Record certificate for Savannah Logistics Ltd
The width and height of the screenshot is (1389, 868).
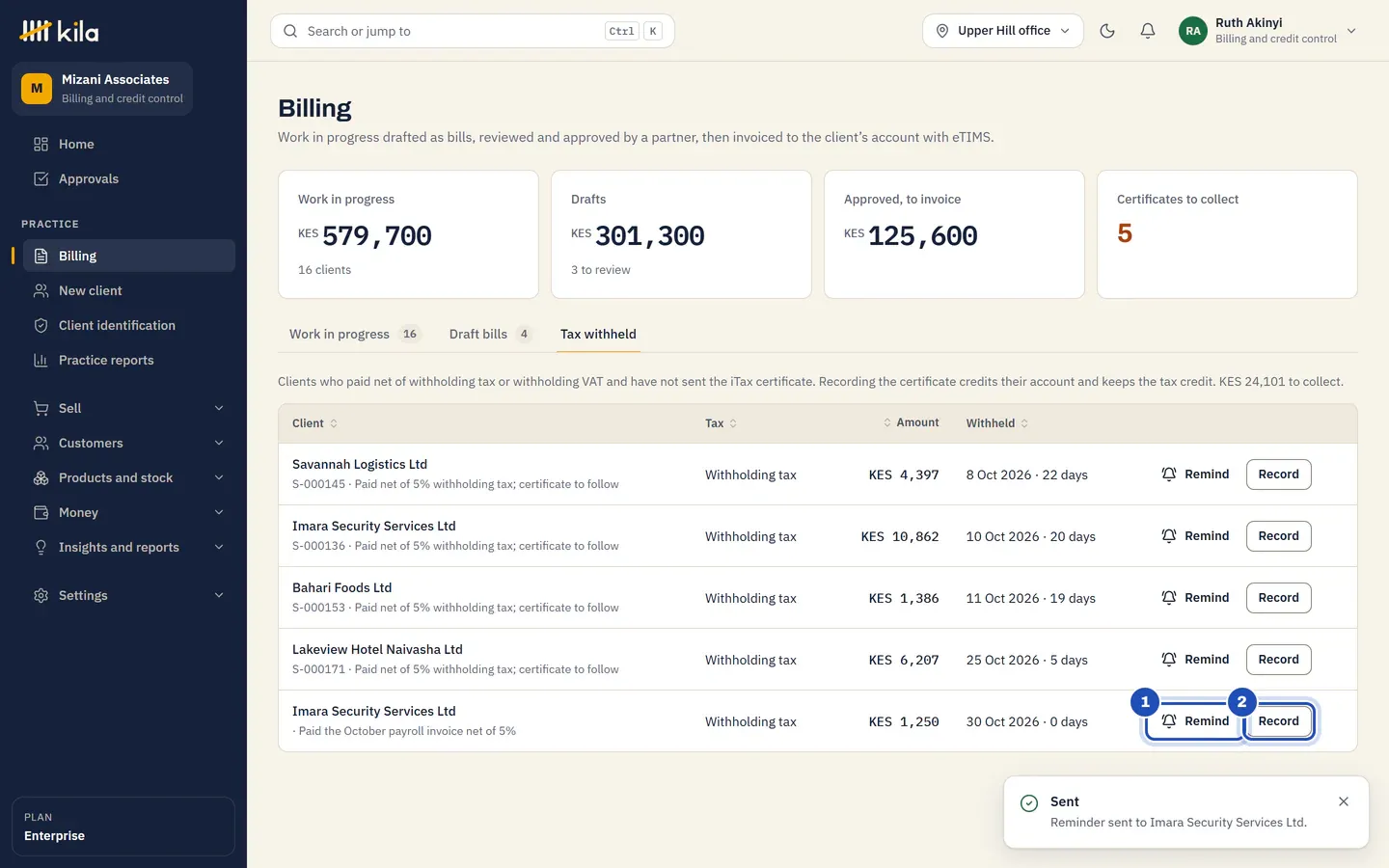[1278, 475]
